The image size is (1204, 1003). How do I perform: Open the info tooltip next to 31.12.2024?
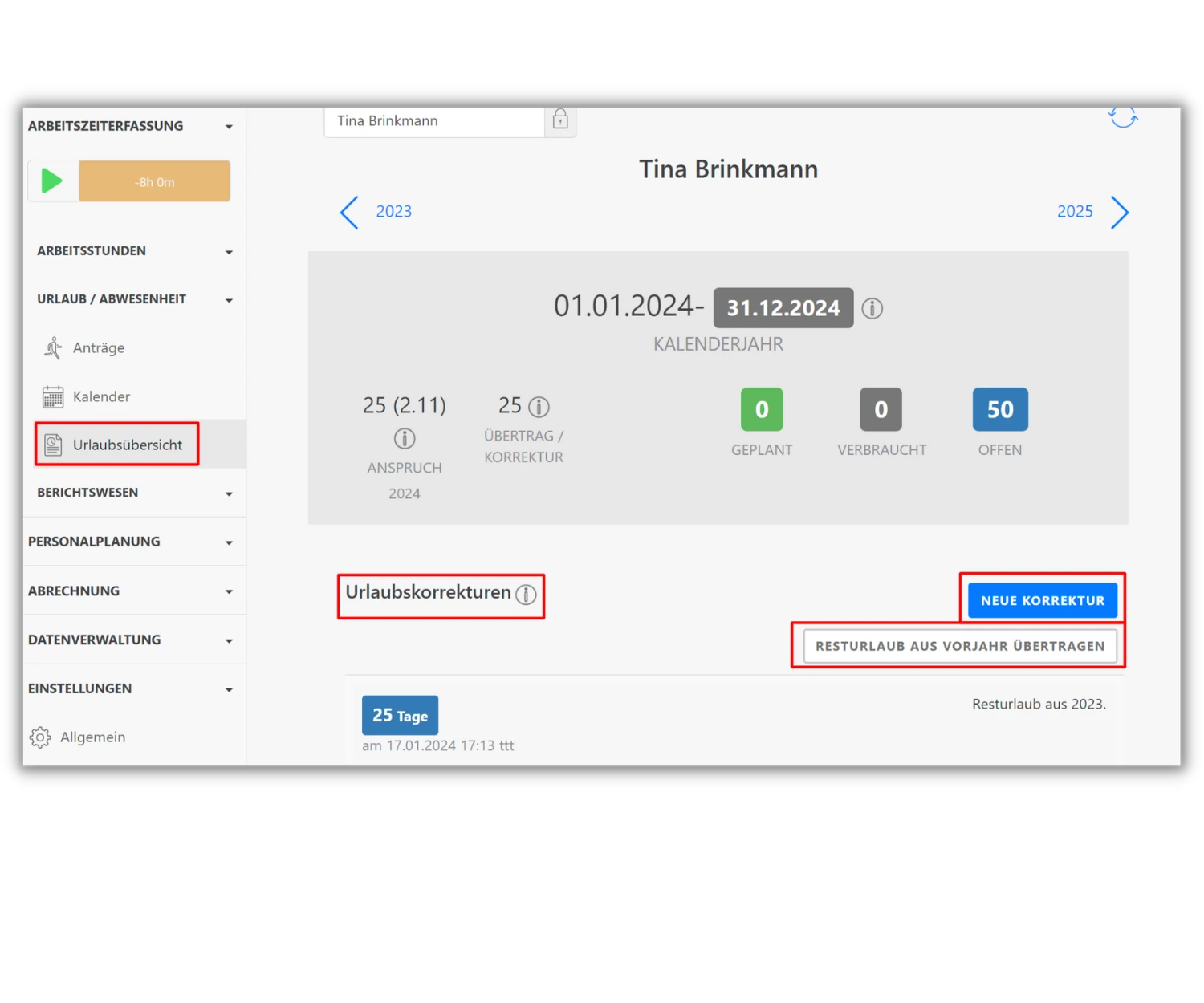click(872, 307)
